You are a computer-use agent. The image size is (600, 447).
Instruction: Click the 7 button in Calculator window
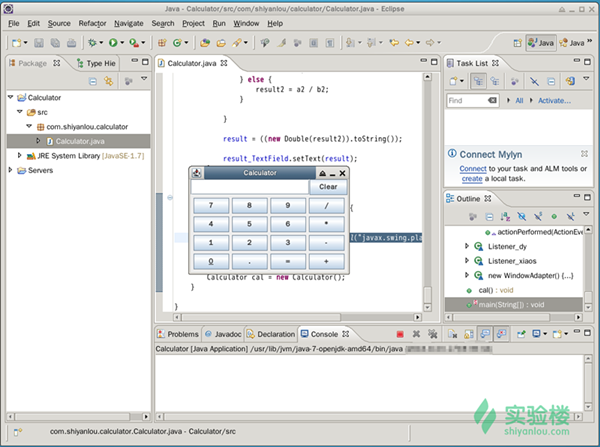click(211, 206)
